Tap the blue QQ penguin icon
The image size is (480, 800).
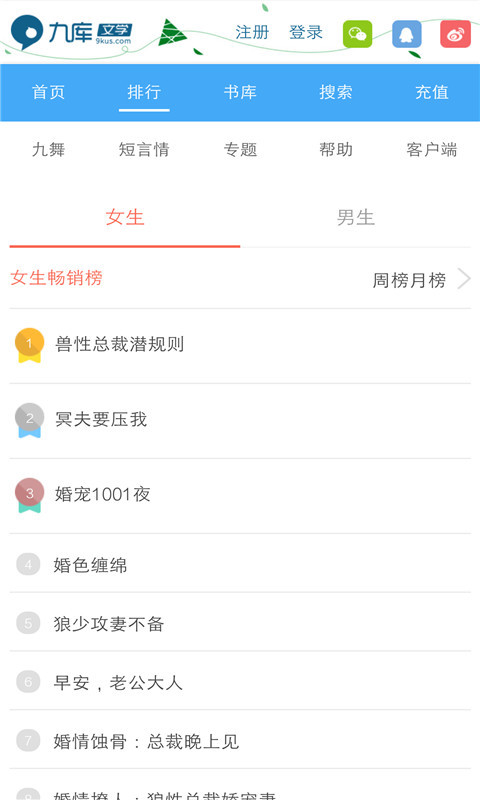(x=407, y=34)
